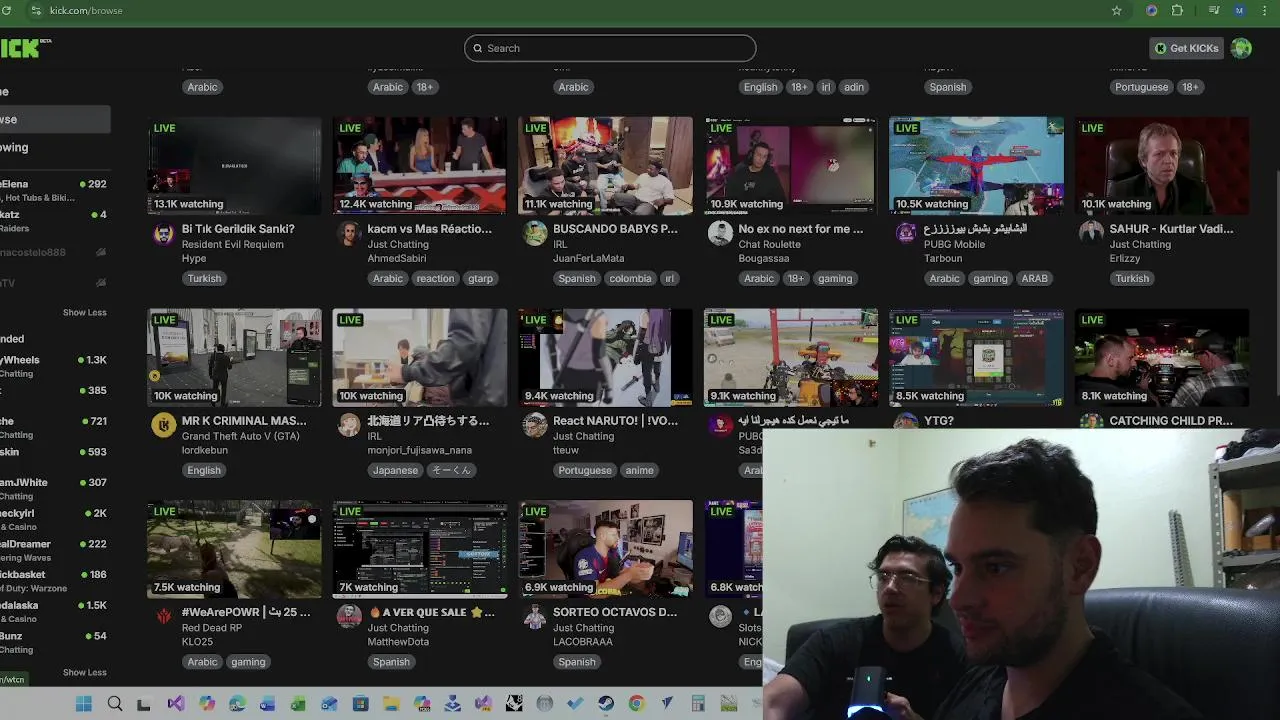The height and width of the screenshot is (720, 1280).
Task: Open the Hype streamer avatar
Action: pos(163,233)
